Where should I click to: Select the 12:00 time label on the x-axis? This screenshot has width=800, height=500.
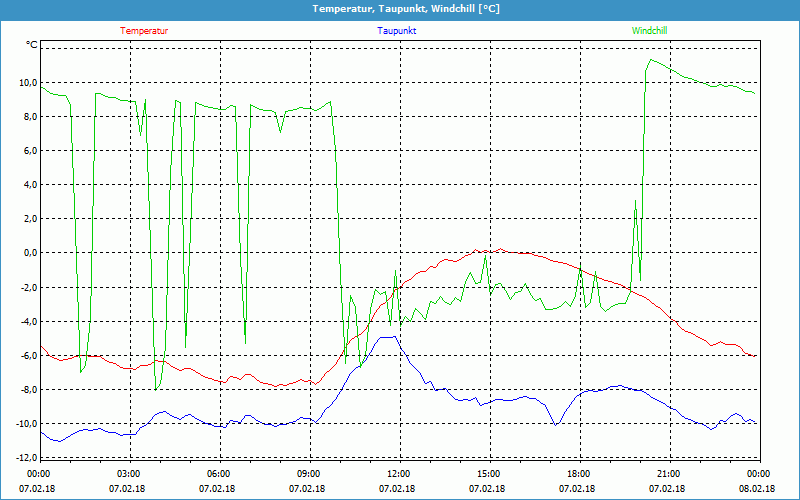(x=398, y=474)
